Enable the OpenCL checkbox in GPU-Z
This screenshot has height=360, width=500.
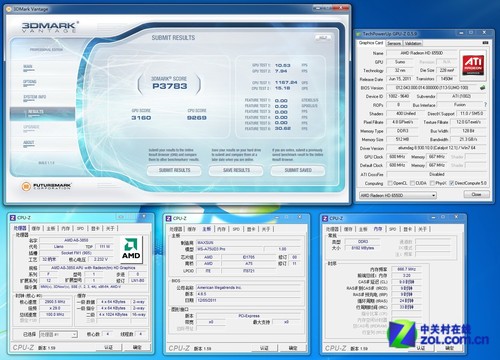tap(390, 183)
